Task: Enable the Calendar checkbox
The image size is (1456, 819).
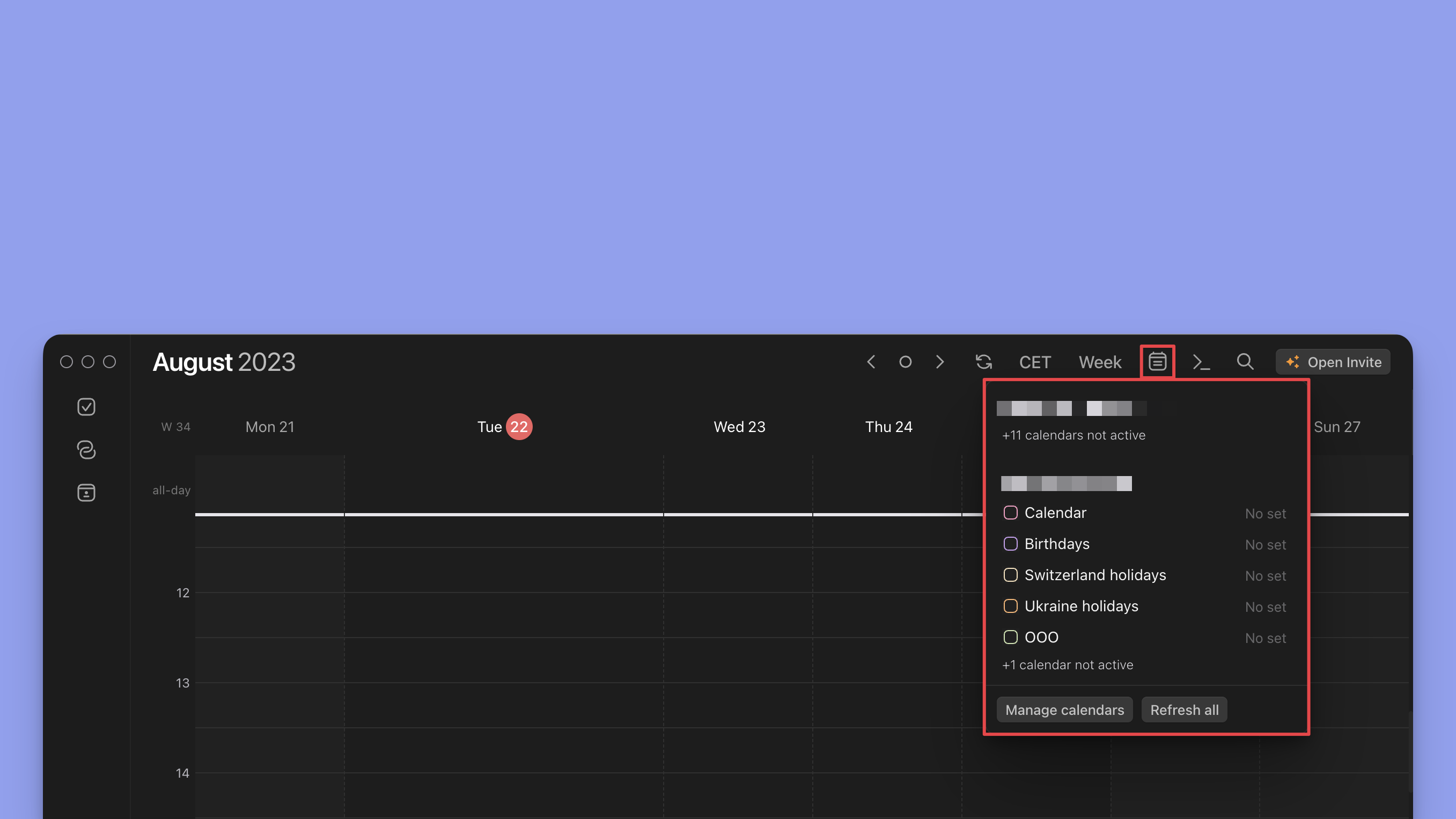Action: point(1011,513)
